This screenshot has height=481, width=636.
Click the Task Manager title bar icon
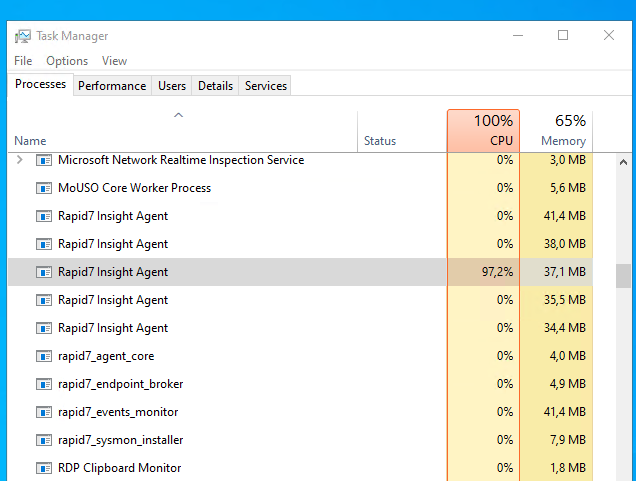(x=23, y=36)
